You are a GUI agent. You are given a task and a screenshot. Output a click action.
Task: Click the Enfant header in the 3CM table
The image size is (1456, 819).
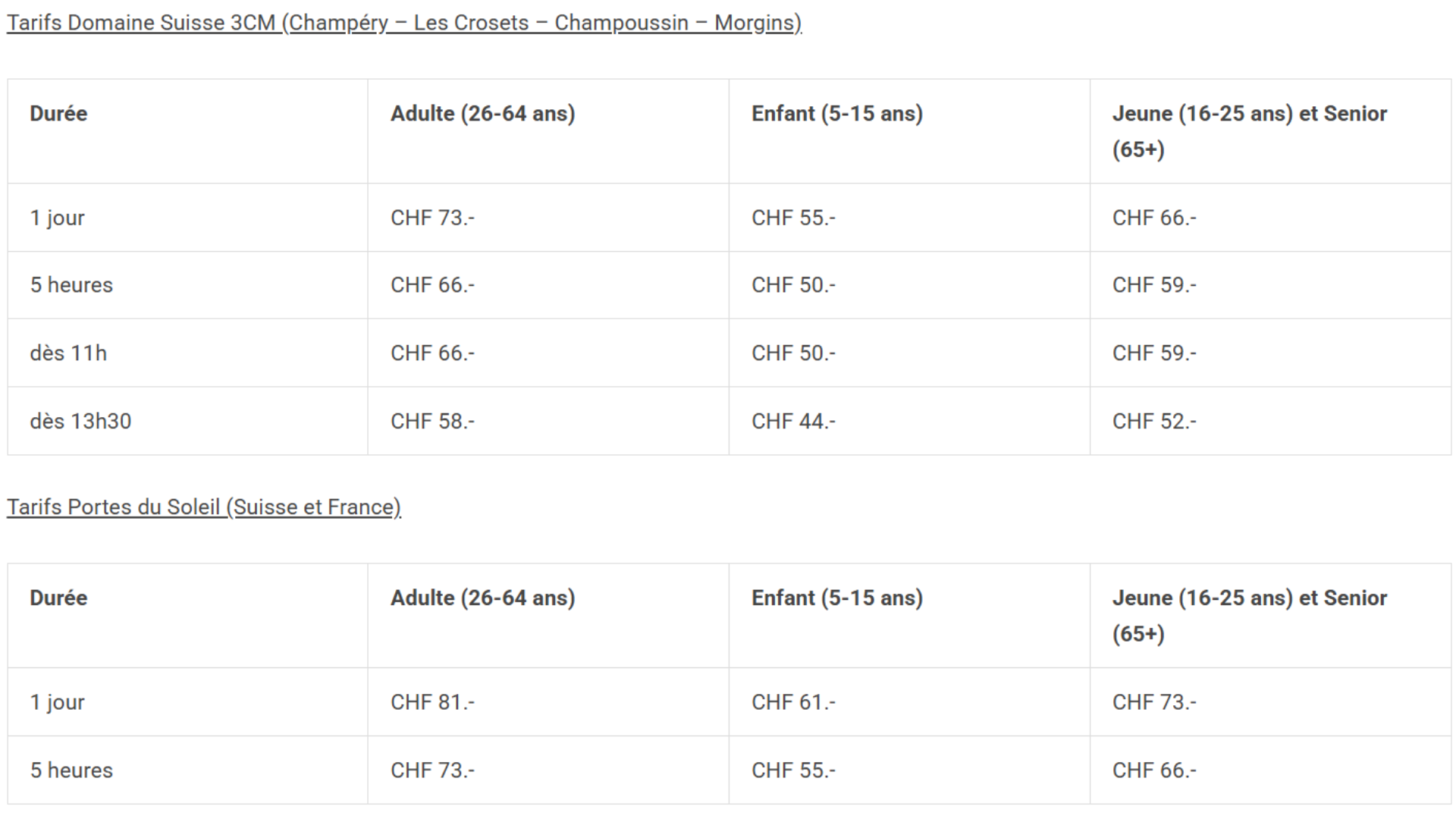(836, 114)
